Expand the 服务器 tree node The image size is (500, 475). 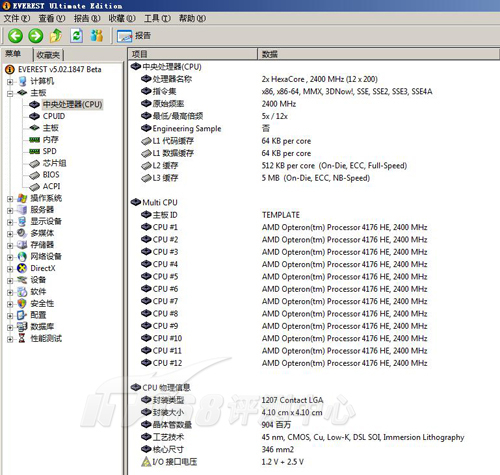(10, 210)
